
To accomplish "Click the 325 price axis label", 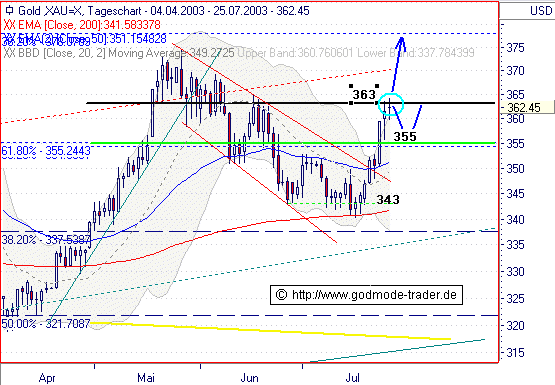I will [x=515, y=299].
